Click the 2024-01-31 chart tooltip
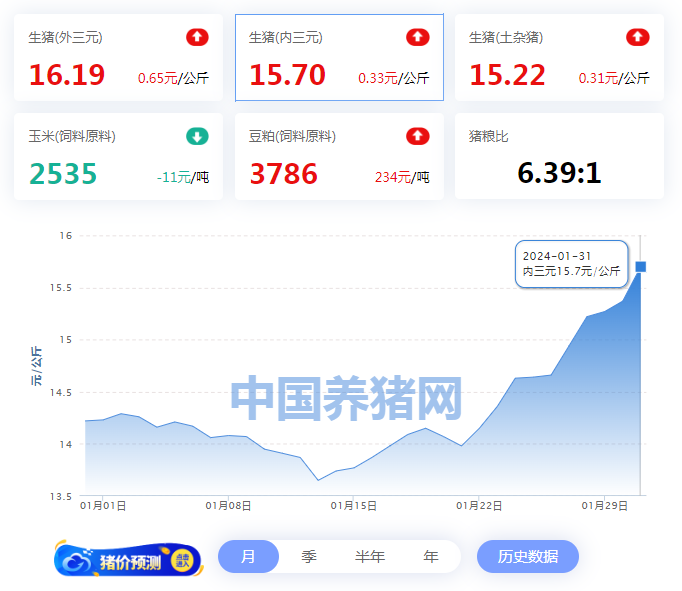The height and width of the screenshot is (591, 682). [572, 264]
